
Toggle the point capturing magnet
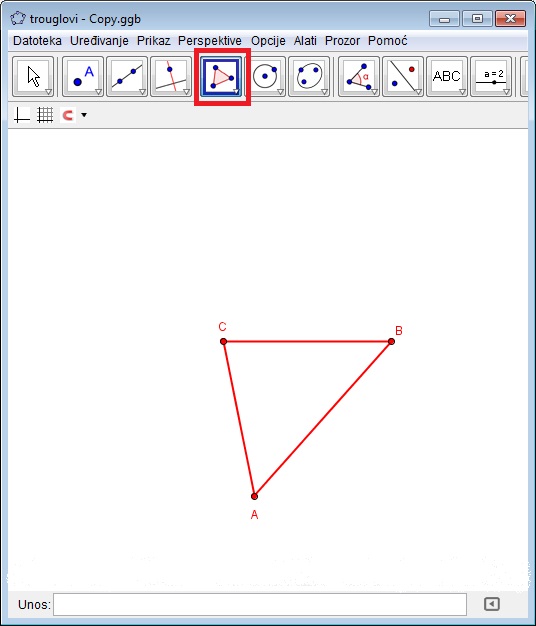pyautogui.click(x=68, y=115)
